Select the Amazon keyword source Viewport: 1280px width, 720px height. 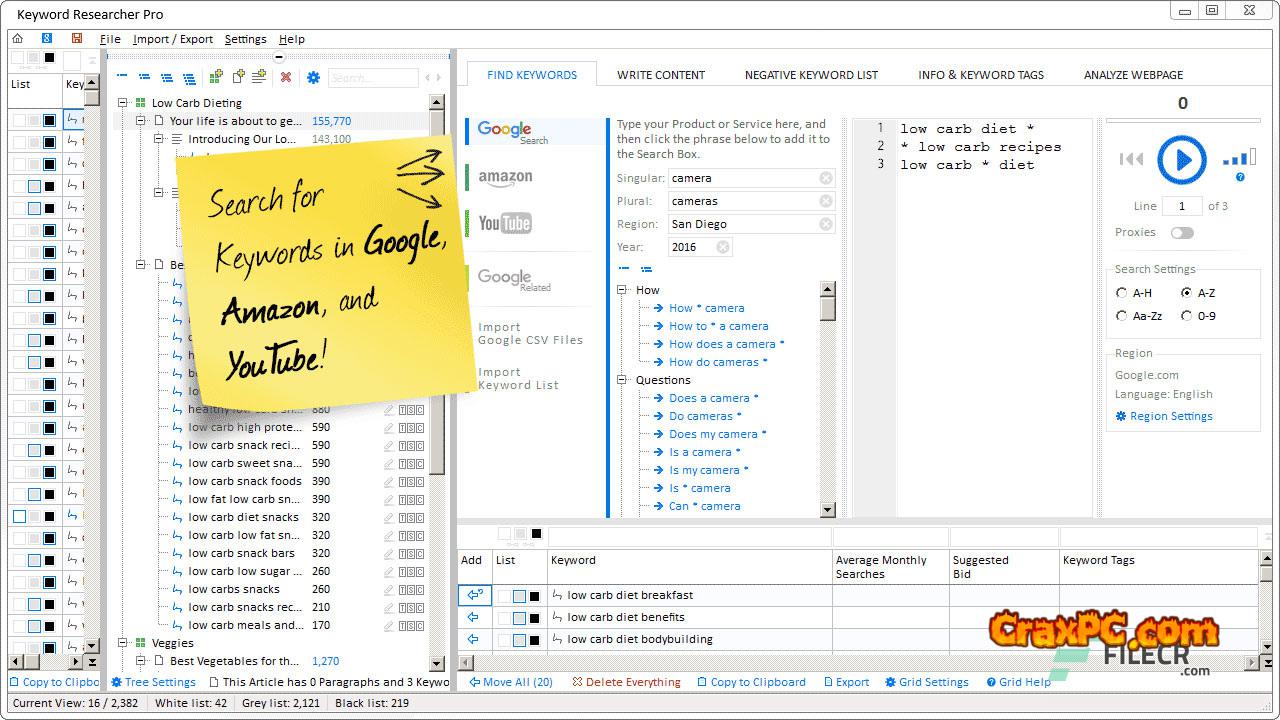pyautogui.click(x=505, y=177)
